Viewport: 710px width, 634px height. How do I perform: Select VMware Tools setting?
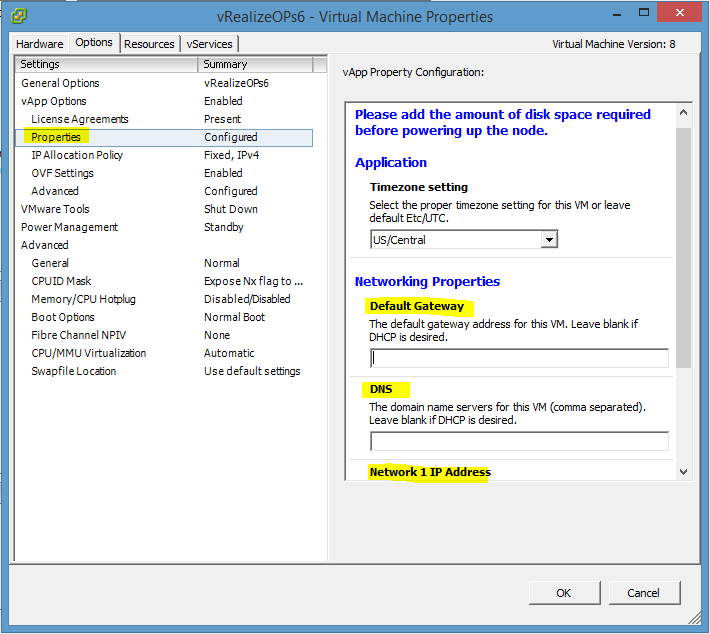click(164, 209)
